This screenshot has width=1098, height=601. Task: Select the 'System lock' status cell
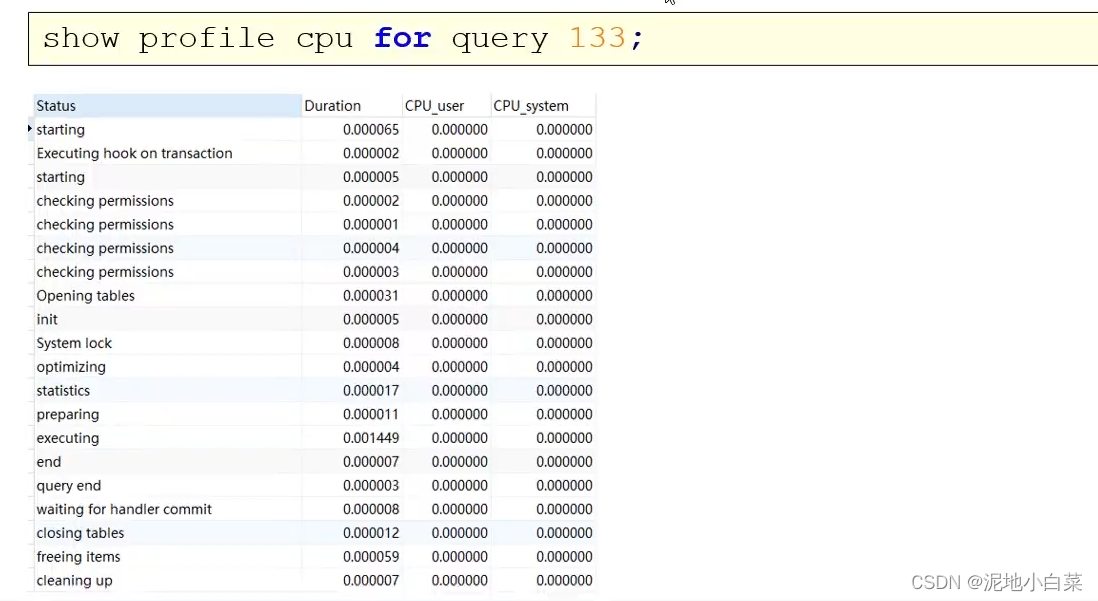click(167, 343)
